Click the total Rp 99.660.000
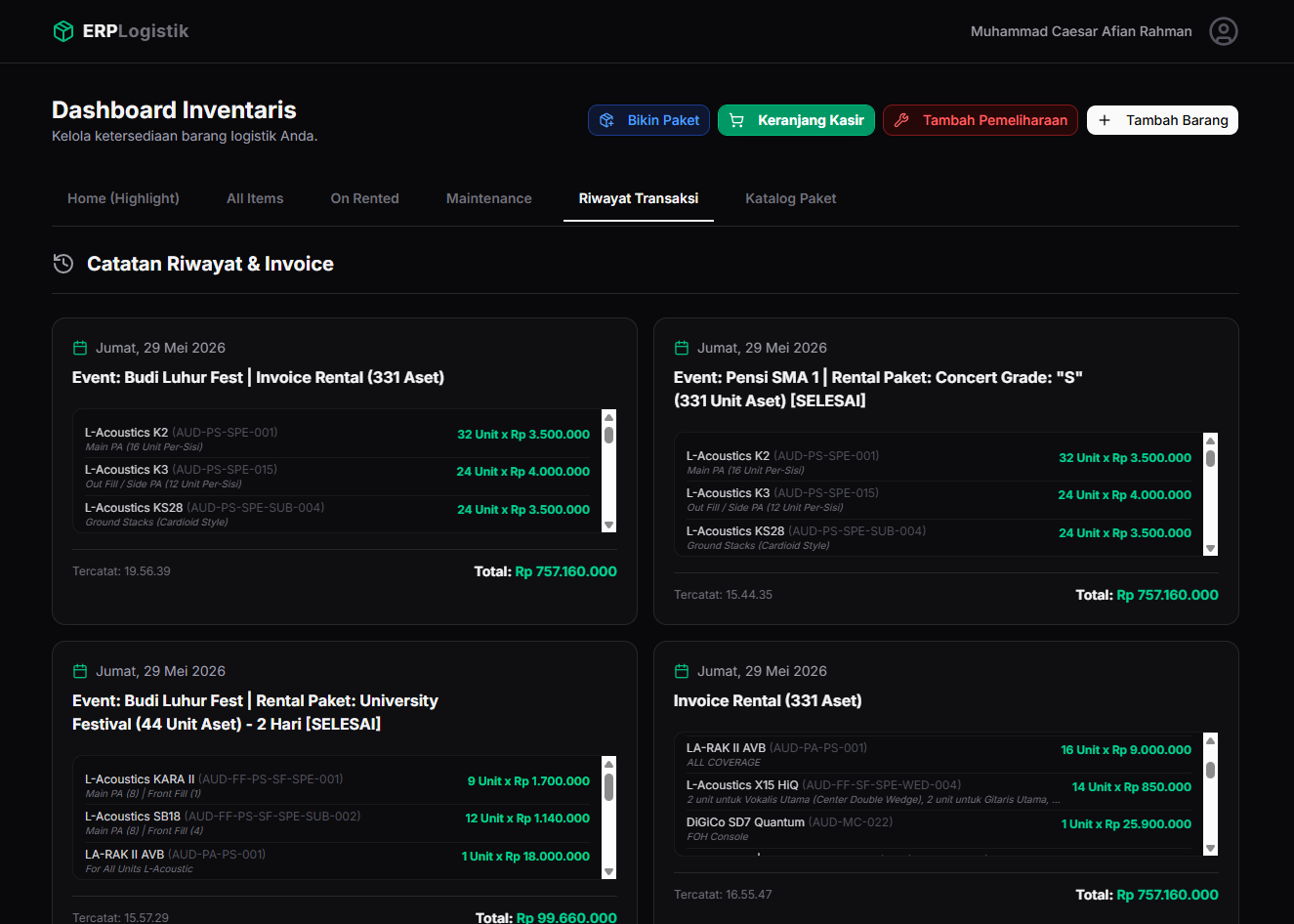The height and width of the screenshot is (924, 1294). pos(566,918)
